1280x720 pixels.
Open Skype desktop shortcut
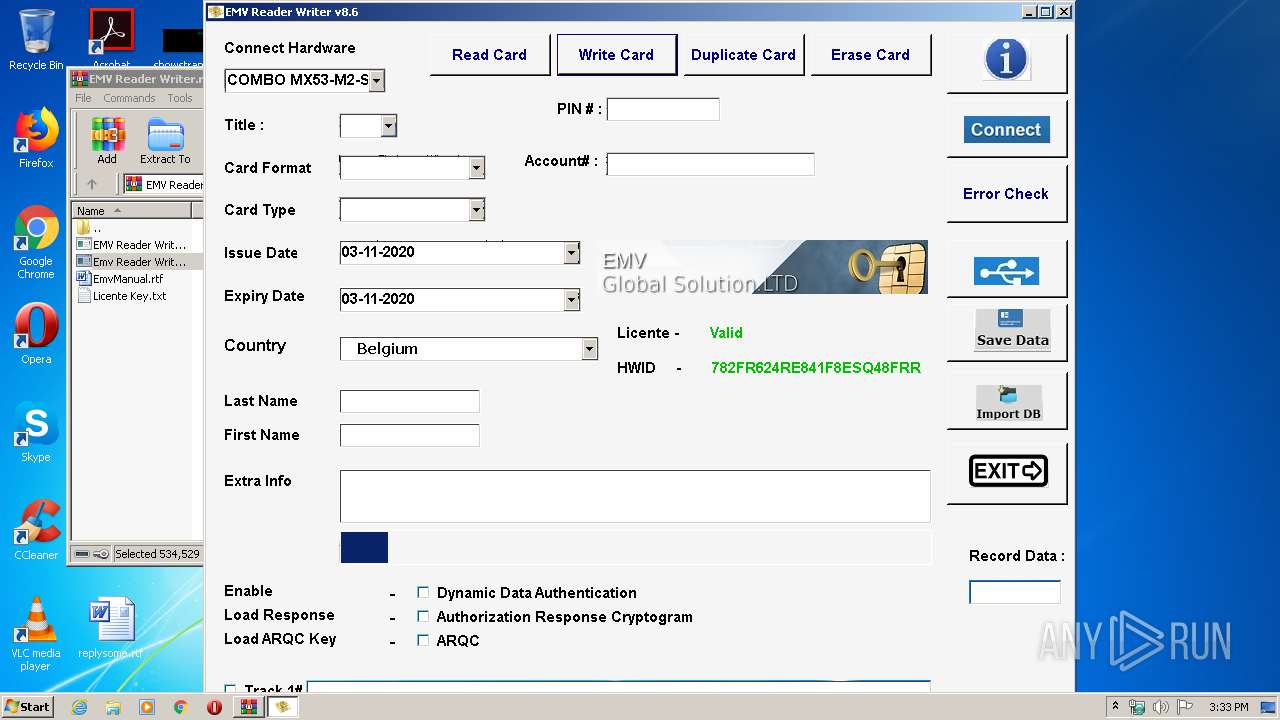pos(36,433)
